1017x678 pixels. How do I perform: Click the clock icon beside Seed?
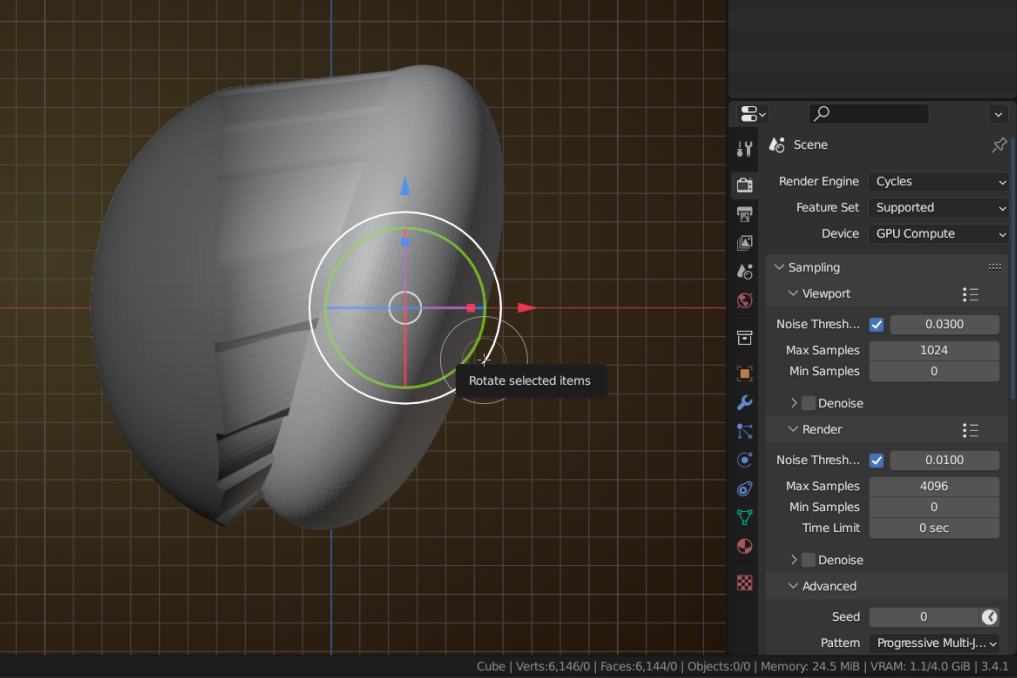[x=989, y=617]
